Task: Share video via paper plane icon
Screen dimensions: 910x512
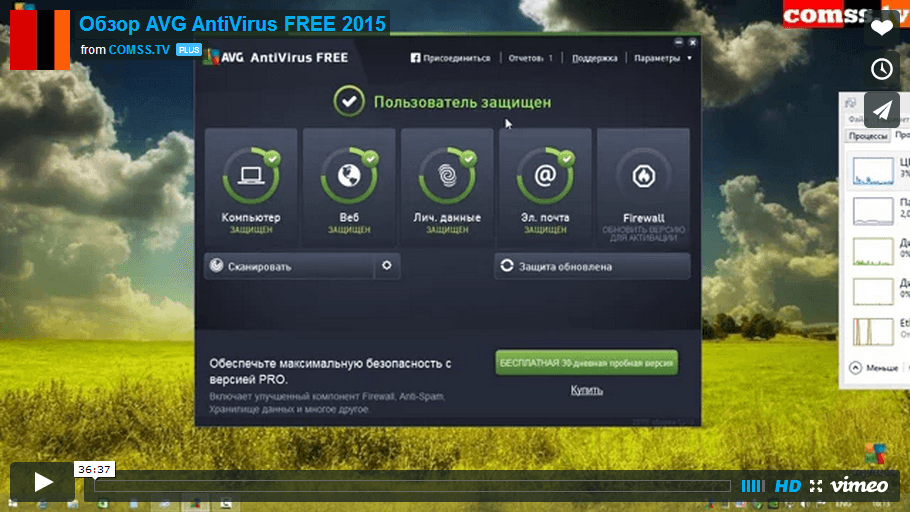Action: coord(882,110)
